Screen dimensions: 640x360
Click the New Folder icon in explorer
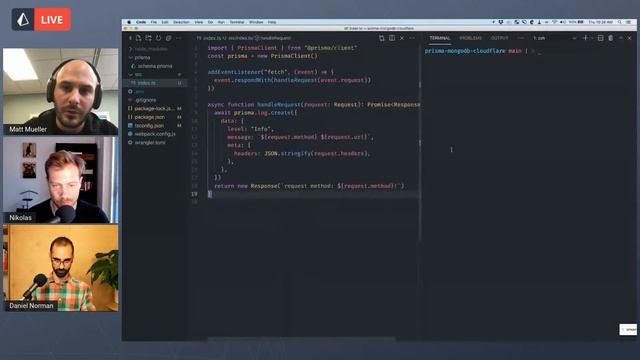(149, 38)
